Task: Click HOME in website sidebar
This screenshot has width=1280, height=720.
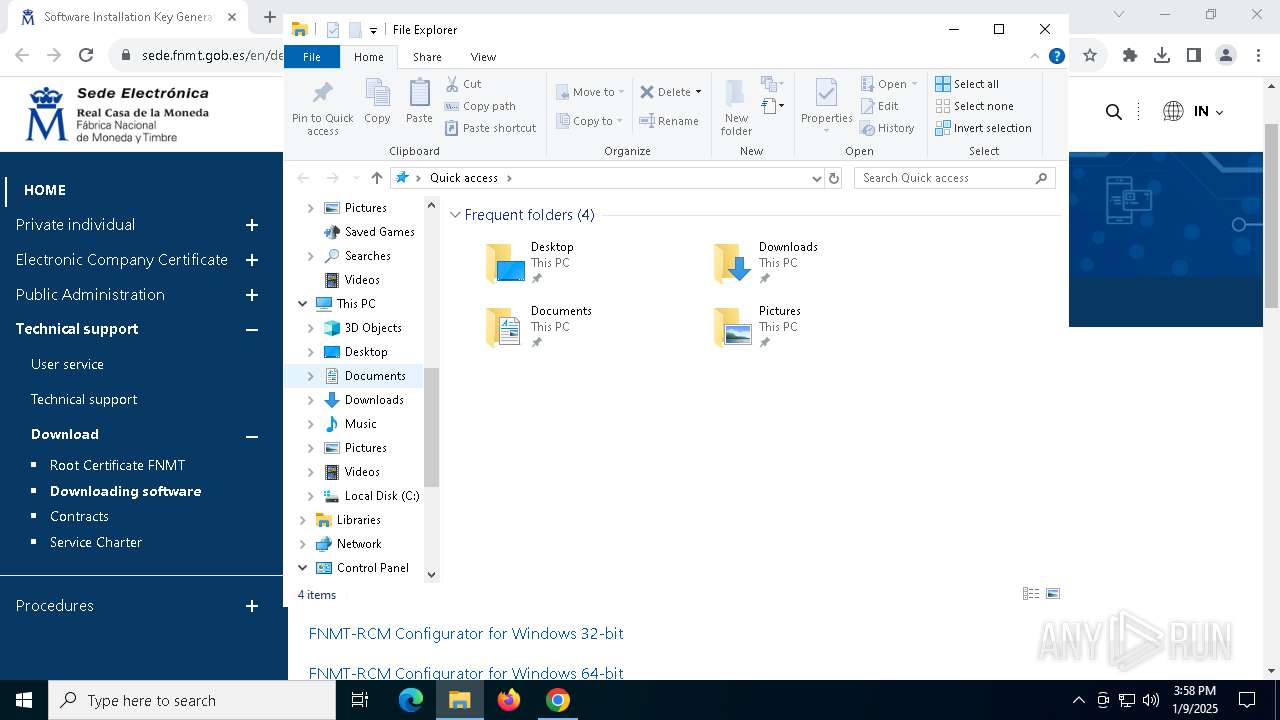Action: click(x=45, y=190)
